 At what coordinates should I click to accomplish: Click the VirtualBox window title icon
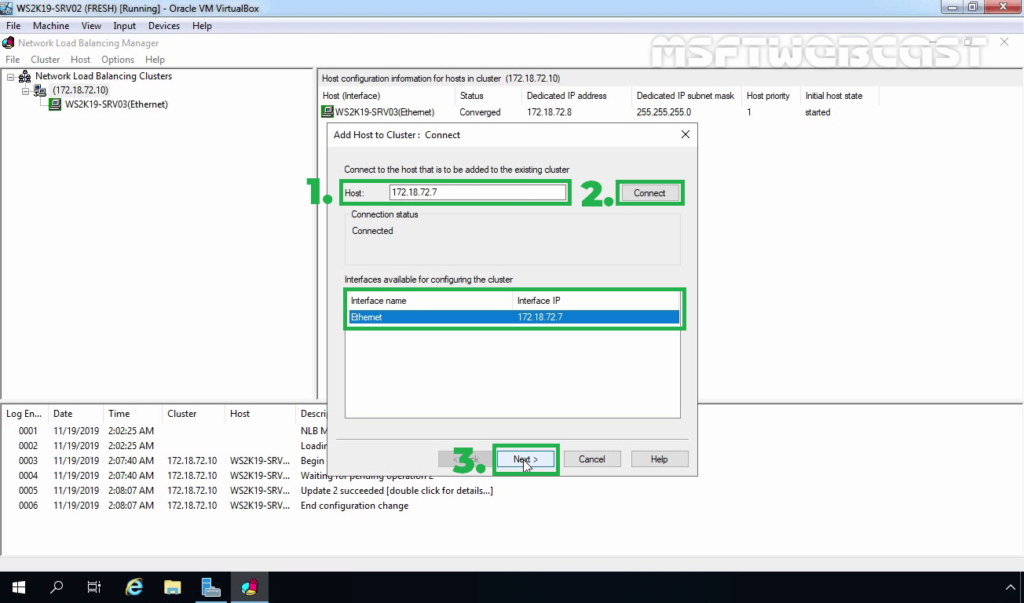(7, 8)
